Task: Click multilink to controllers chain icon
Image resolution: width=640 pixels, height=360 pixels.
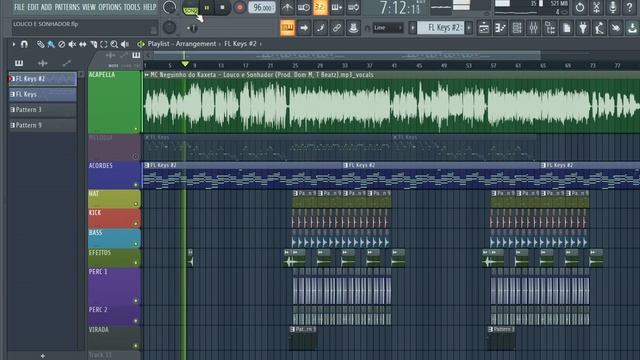Action: (x=337, y=28)
